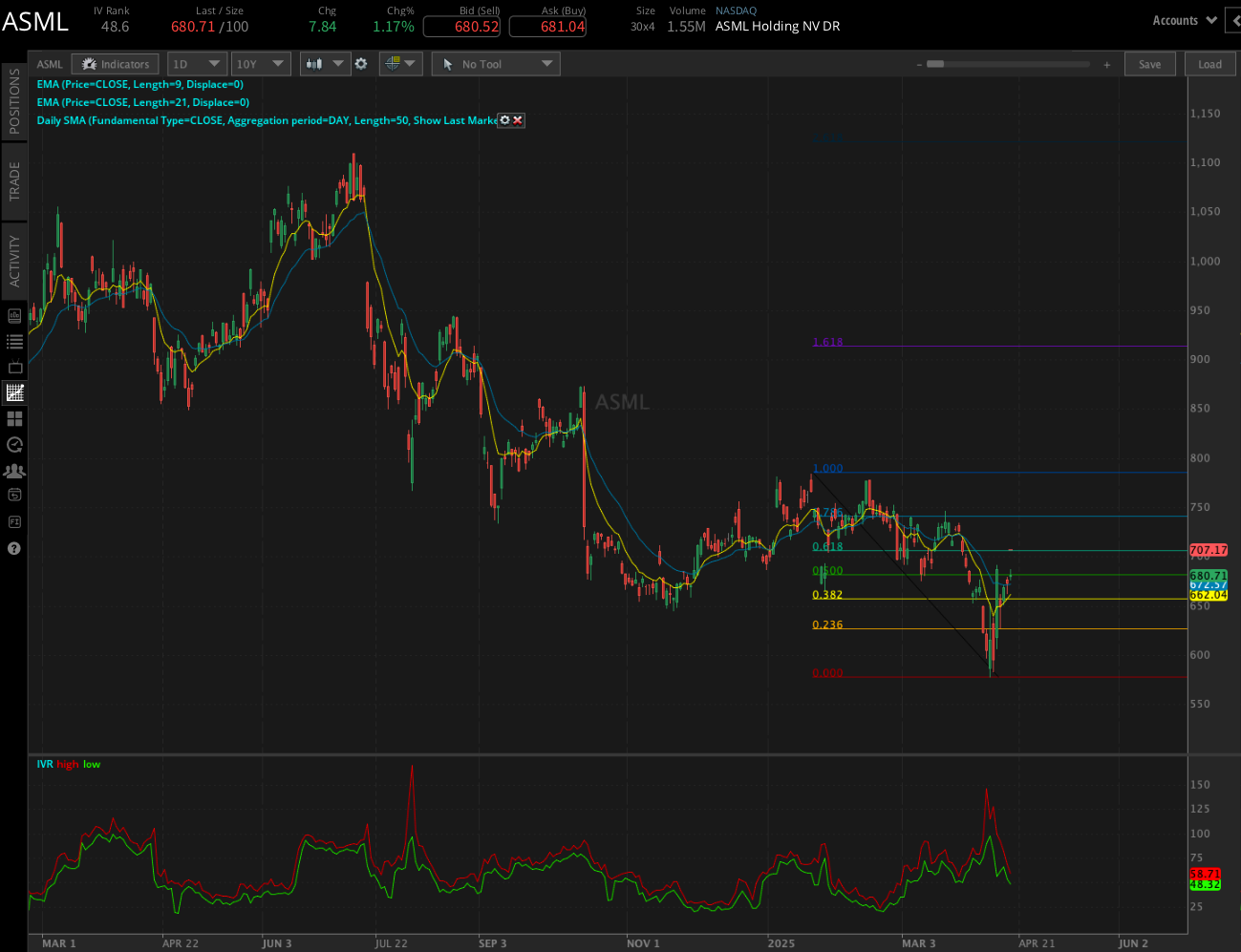
Task: Open the crosshair cursor options
Action: tap(400, 64)
